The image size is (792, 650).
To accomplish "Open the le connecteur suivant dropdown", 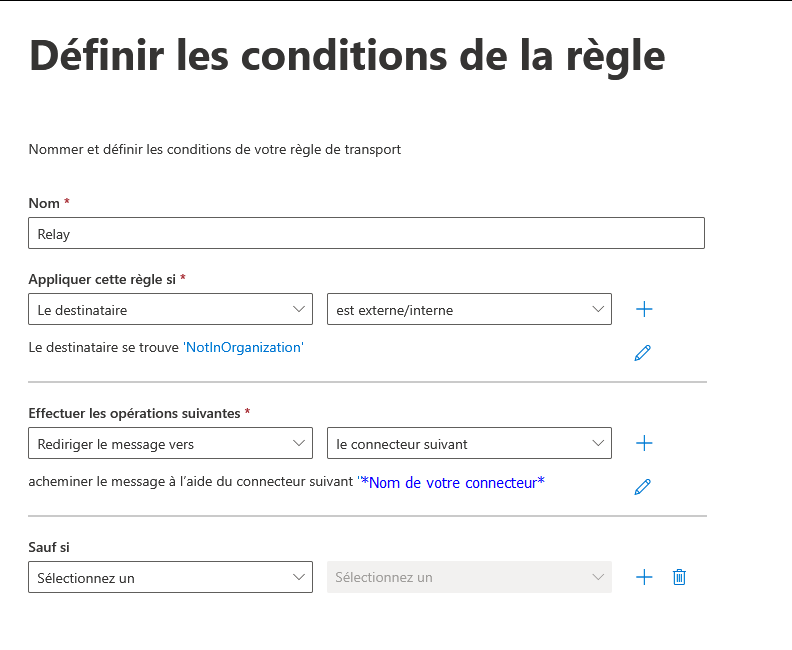I will [469, 443].
